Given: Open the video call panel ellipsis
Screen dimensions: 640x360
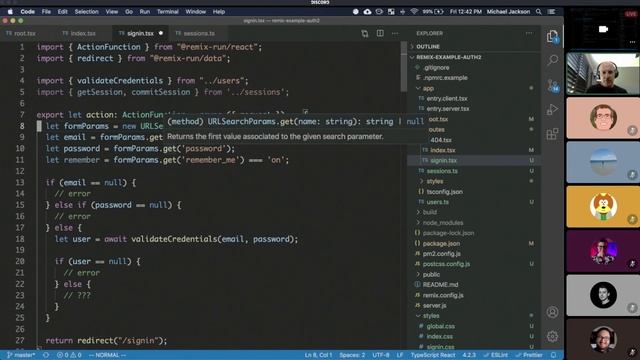Looking at the screenshot, I should tap(632, 42).
